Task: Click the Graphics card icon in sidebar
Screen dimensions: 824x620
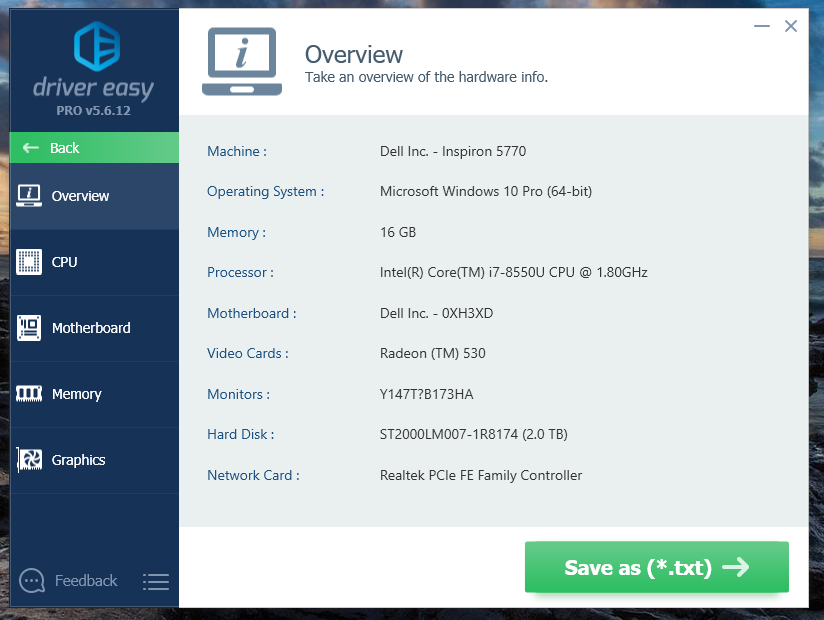Action: [29, 460]
